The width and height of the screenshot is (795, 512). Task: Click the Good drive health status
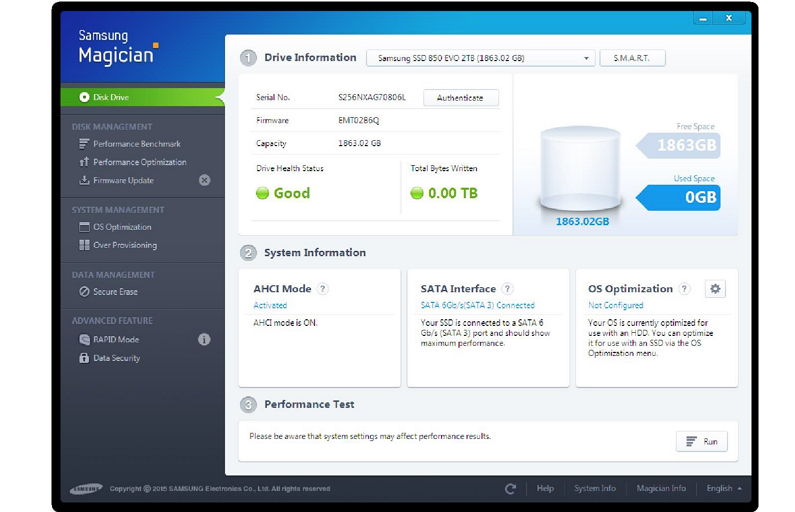[x=283, y=193]
